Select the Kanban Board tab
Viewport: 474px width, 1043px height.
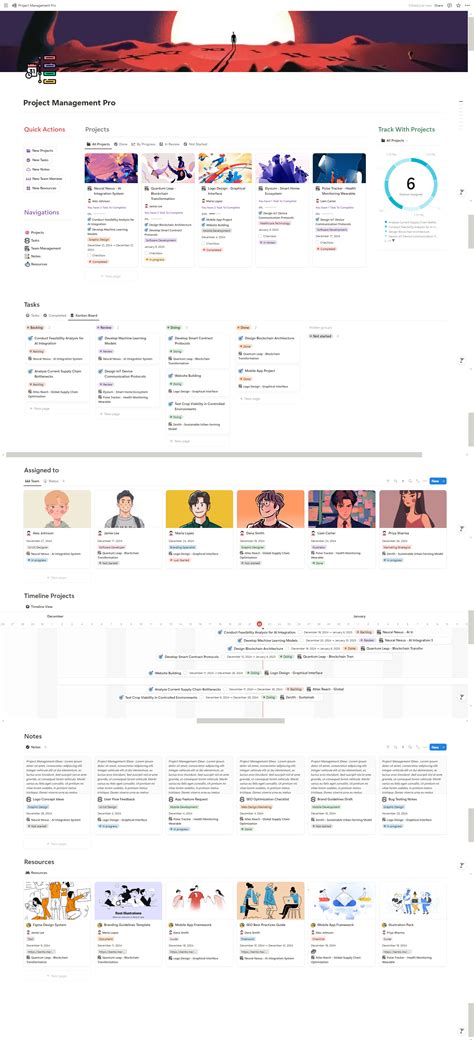(x=84, y=315)
